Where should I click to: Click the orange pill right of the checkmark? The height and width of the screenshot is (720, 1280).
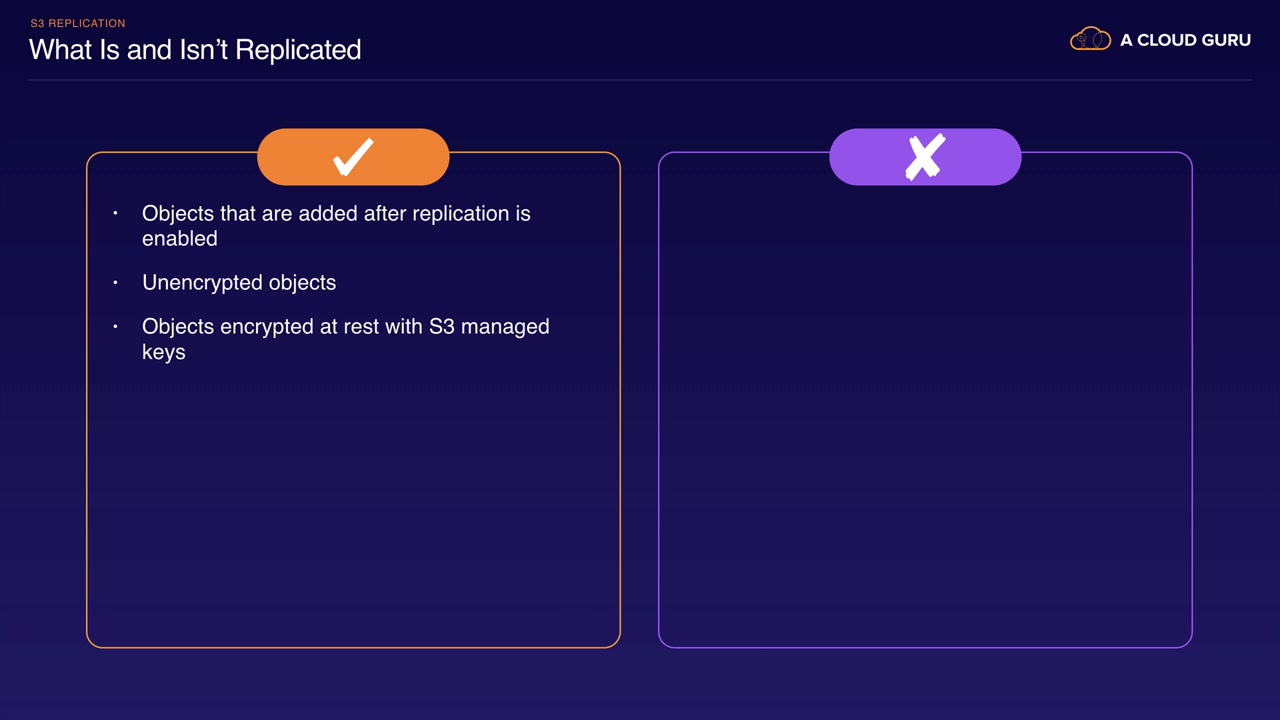pos(413,157)
